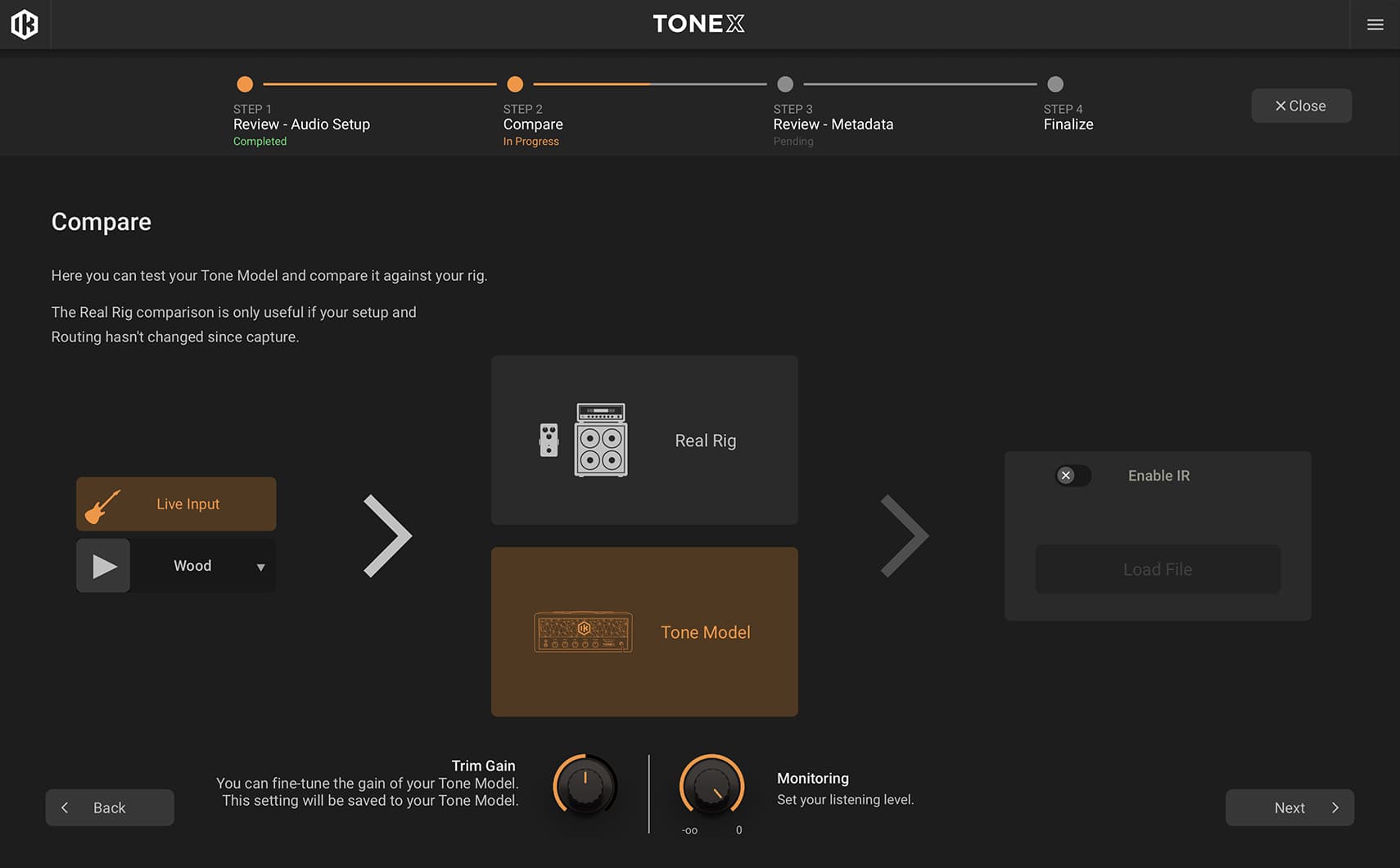The width and height of the screenshot is (1400, 868).
Task: Click the IK Multimedia logo
Action: (25, 24)
